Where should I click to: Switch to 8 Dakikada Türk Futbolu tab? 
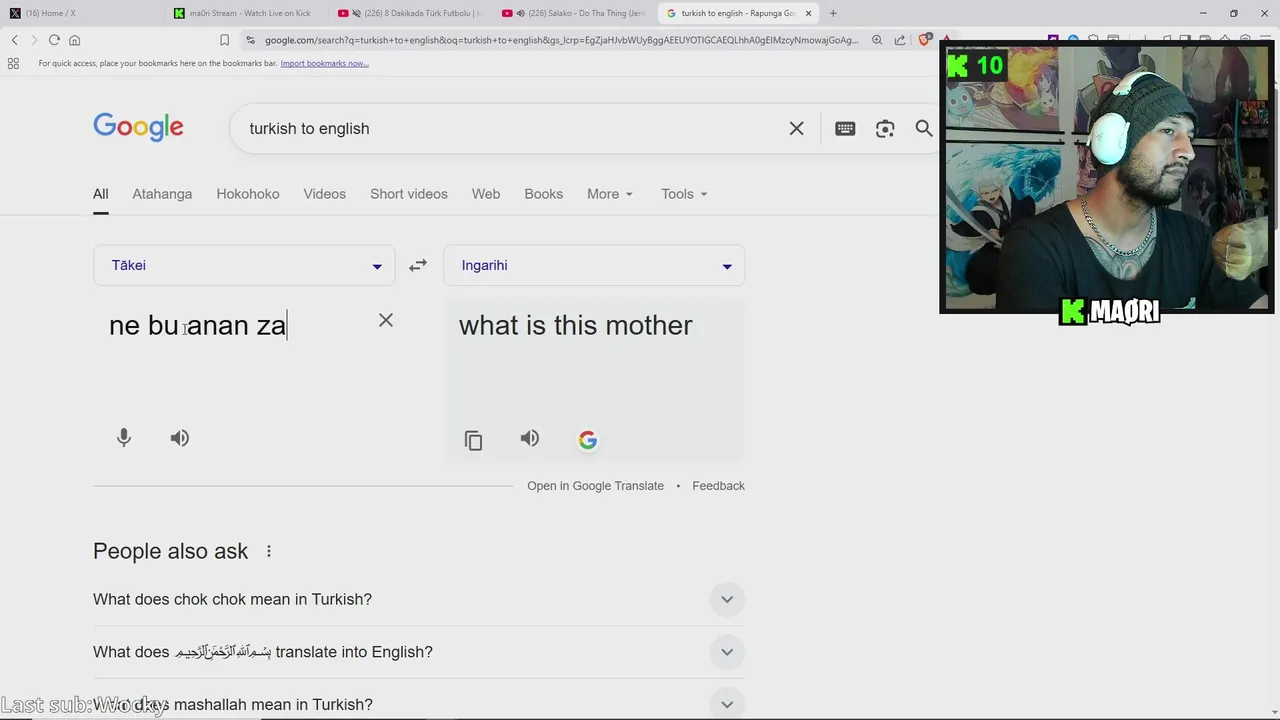[x=409, y=13]
